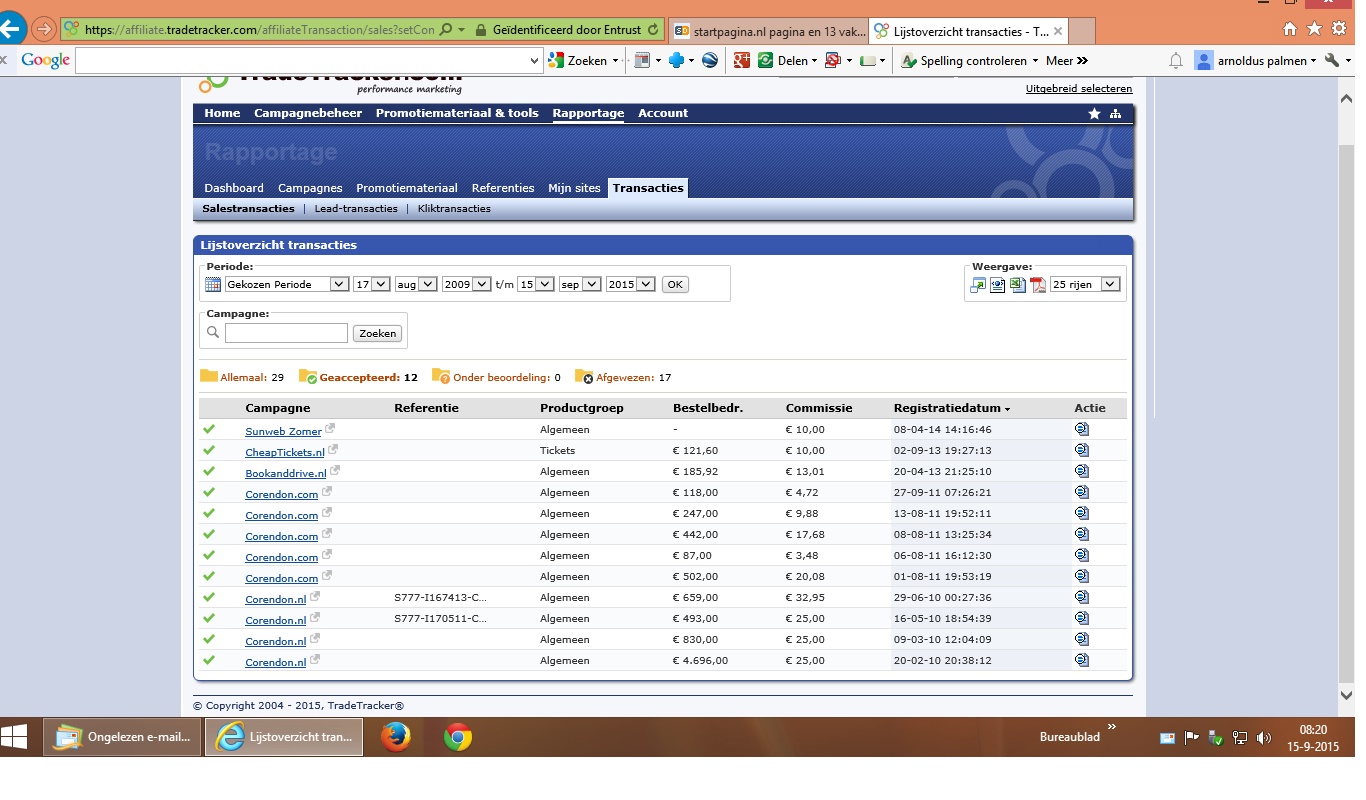Open the Kliktransacties sub-tab

[454, 209]
